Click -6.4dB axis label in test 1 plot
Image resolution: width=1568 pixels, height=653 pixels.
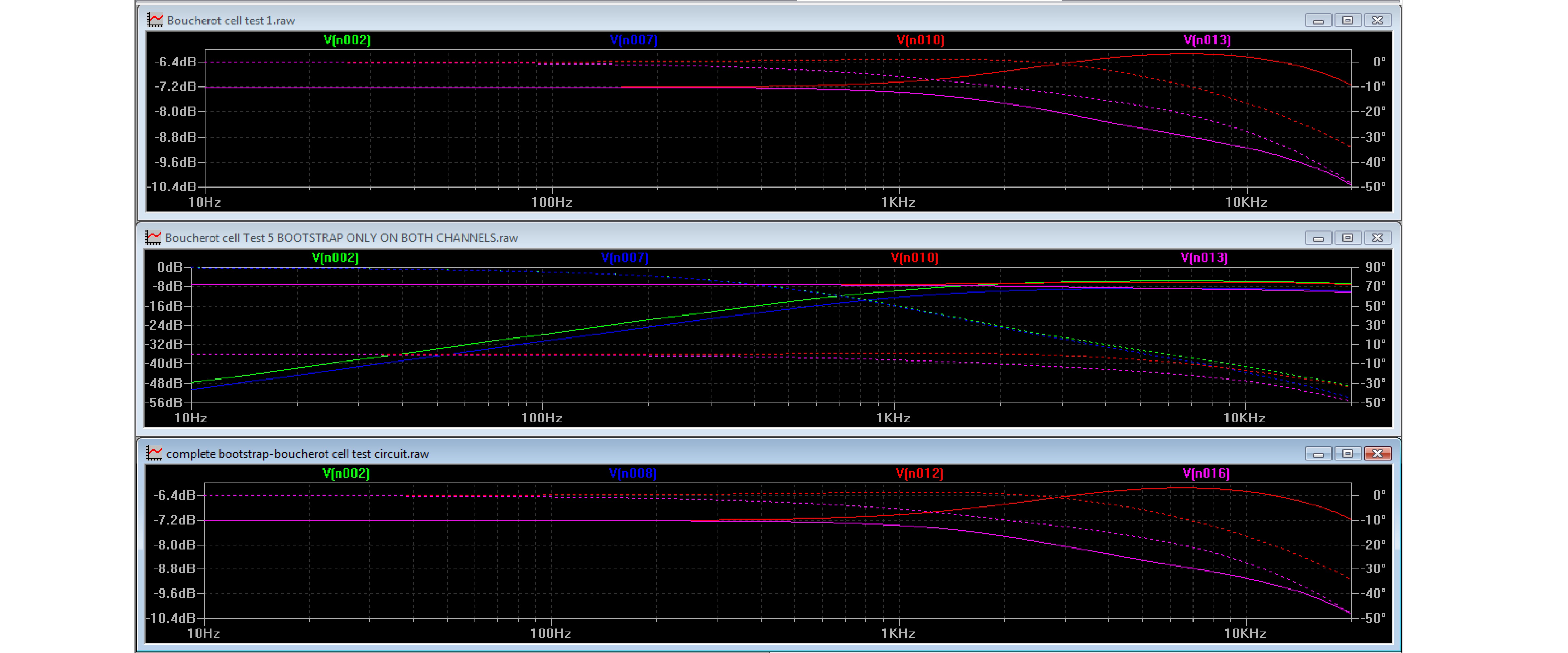[x=175, y=62]
